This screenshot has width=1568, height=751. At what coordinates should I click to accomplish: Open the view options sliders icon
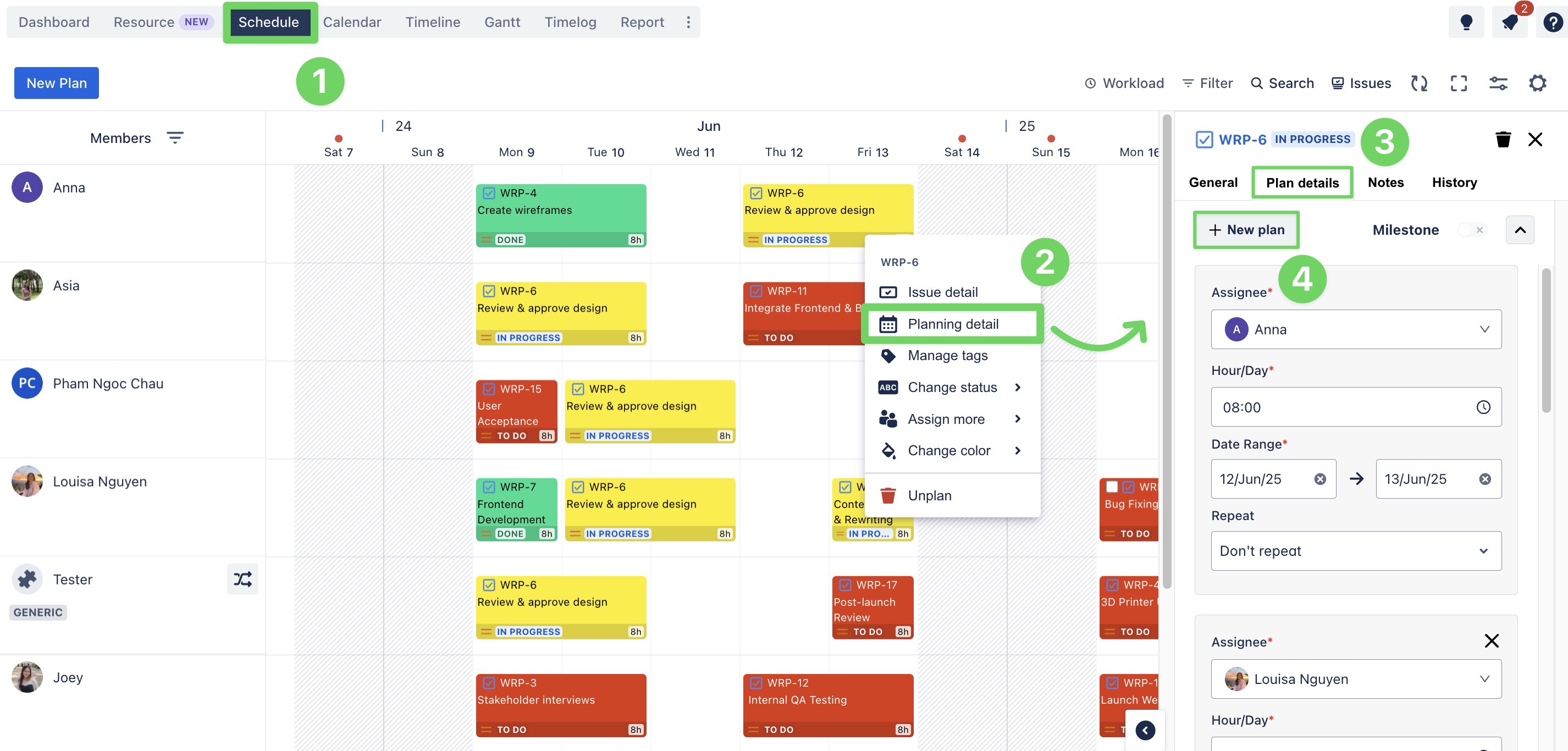[x=1498, y=84]
